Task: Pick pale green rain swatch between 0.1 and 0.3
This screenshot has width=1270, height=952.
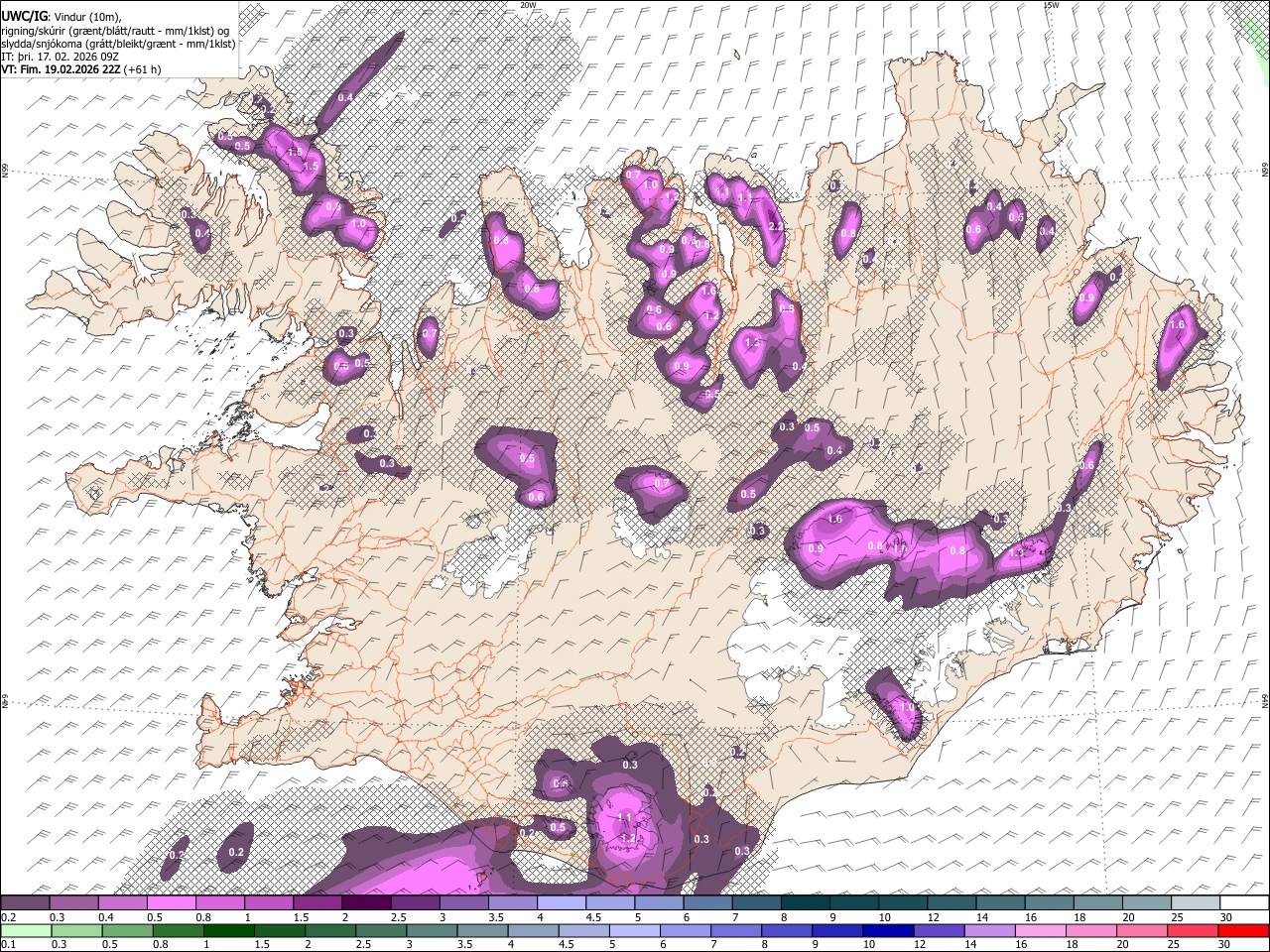Action: 25,930
